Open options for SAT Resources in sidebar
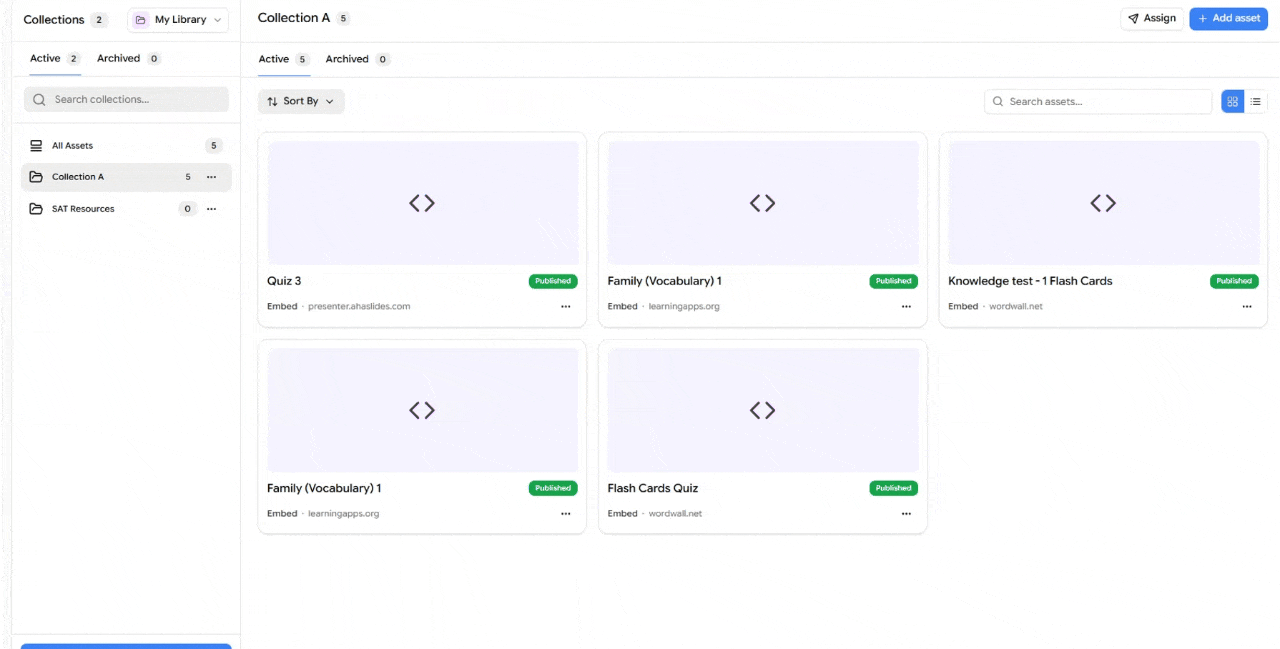The width and height of the screenshot is (1280, 649). pos(211,209)
